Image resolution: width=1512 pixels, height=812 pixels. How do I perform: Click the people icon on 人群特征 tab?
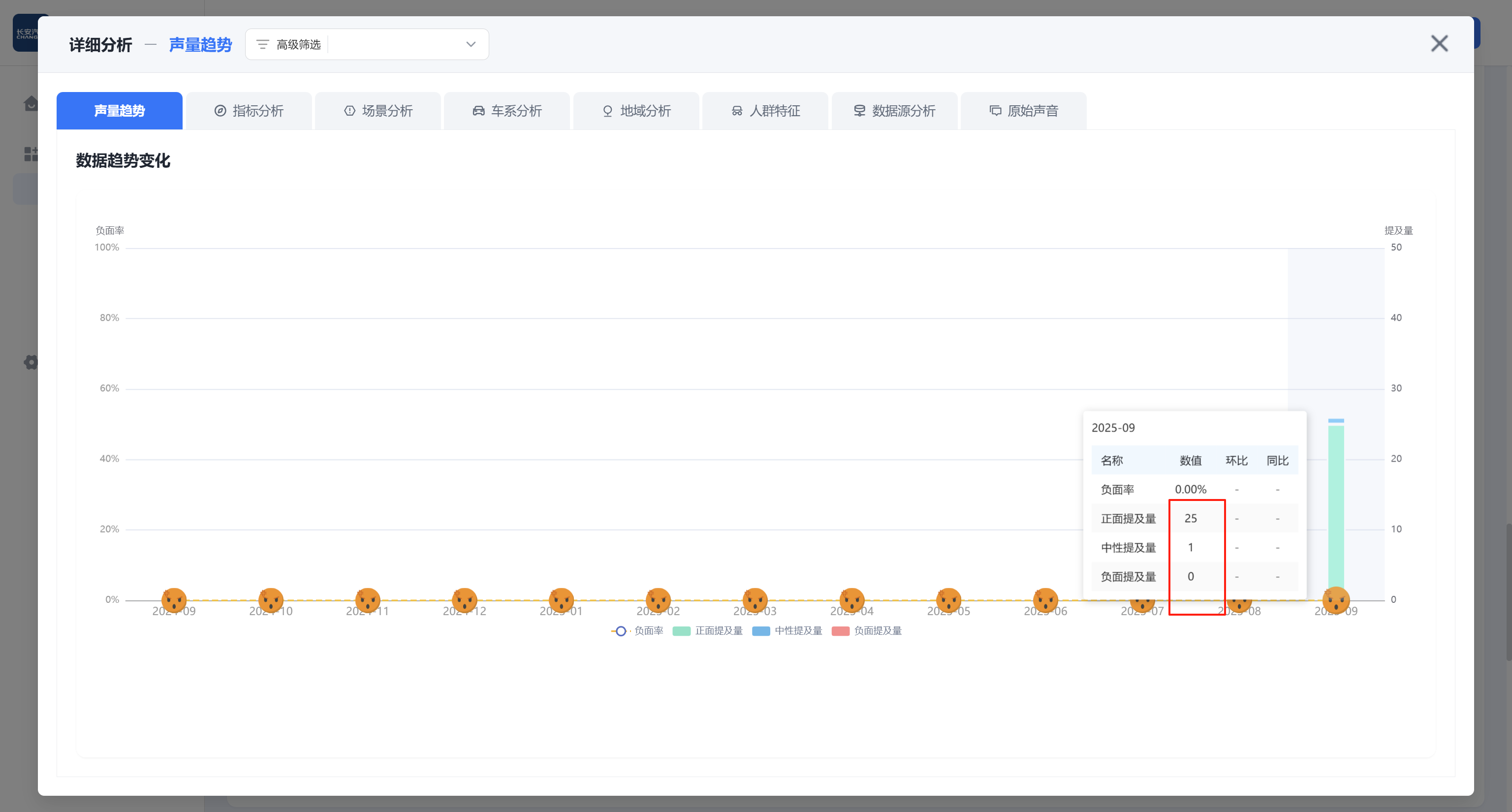coord(737,111)
